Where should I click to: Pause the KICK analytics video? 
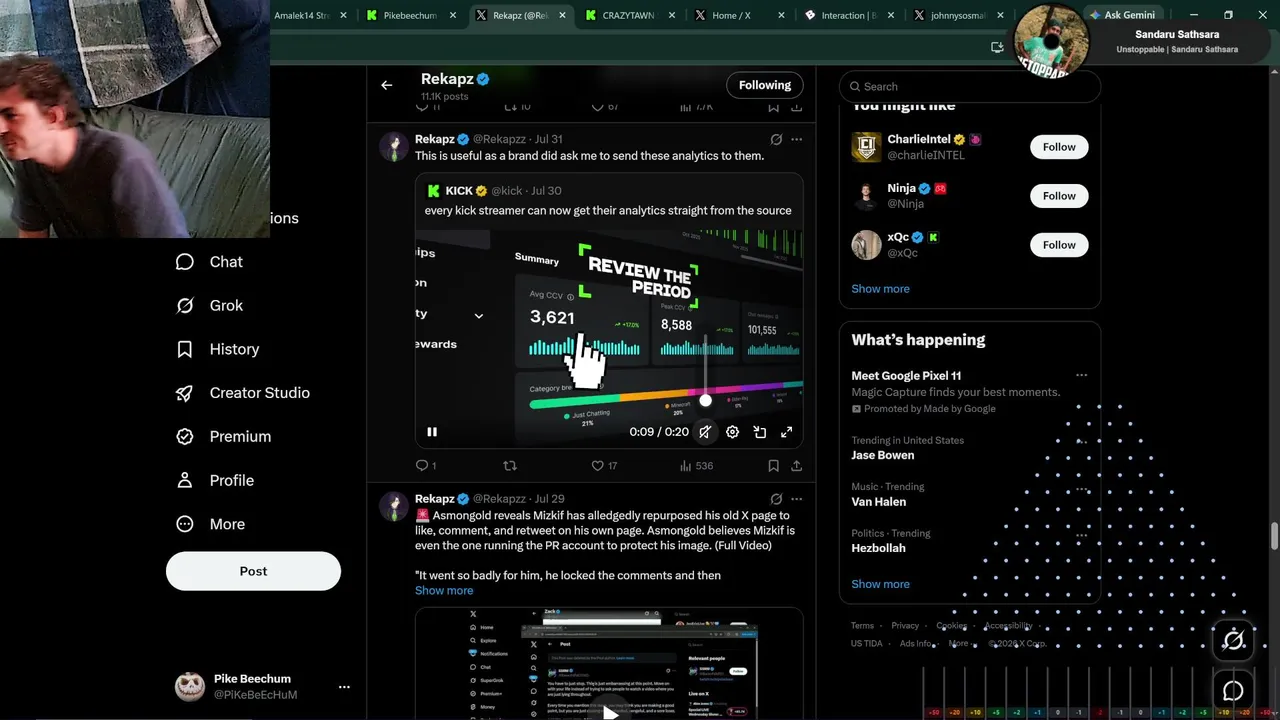click(432, 432)
